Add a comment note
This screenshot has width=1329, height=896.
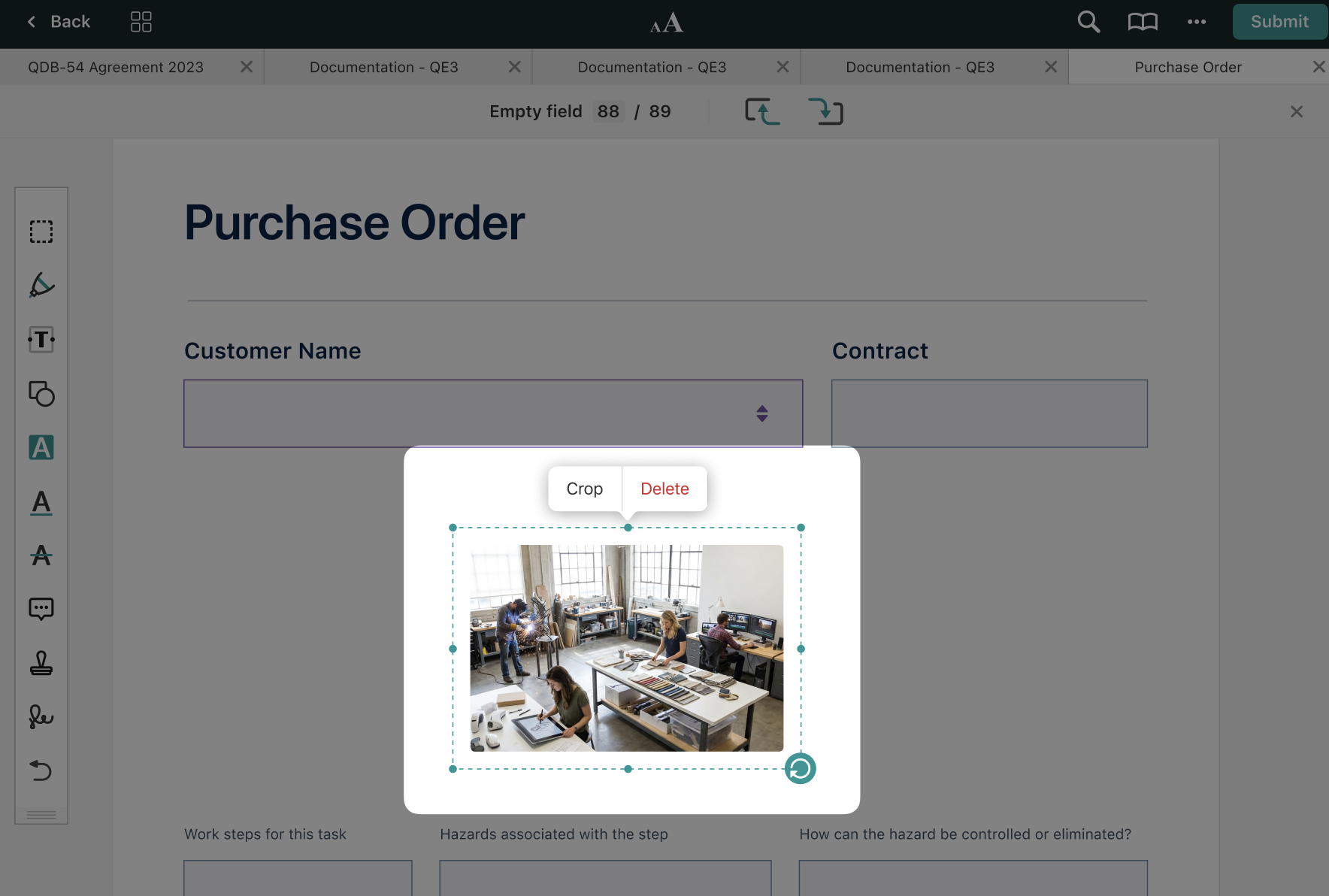tap(41, 609)
